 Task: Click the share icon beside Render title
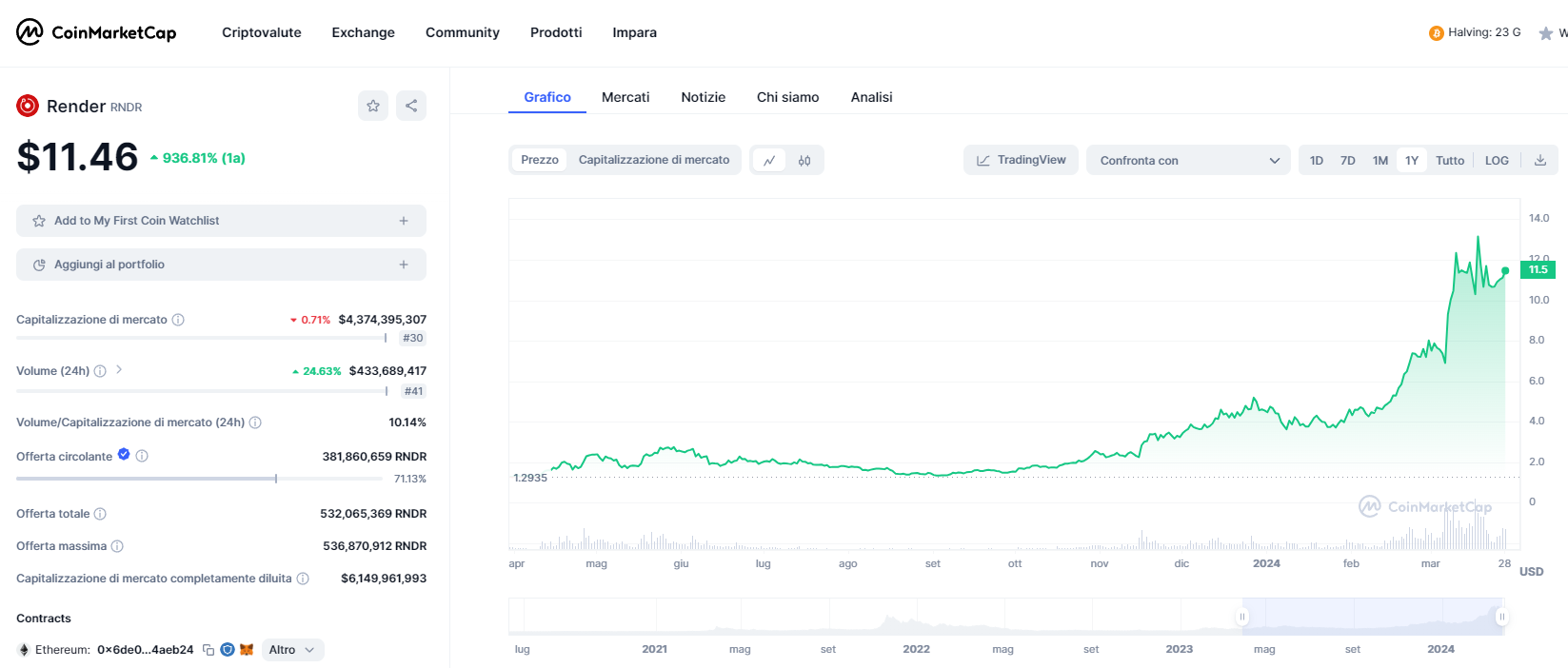tap(411, 106)
